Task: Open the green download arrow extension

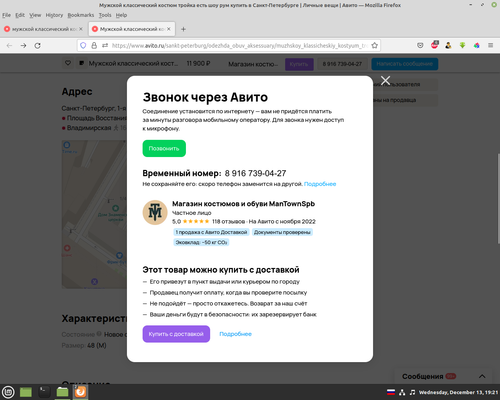Action: click(x=462, y=45)
